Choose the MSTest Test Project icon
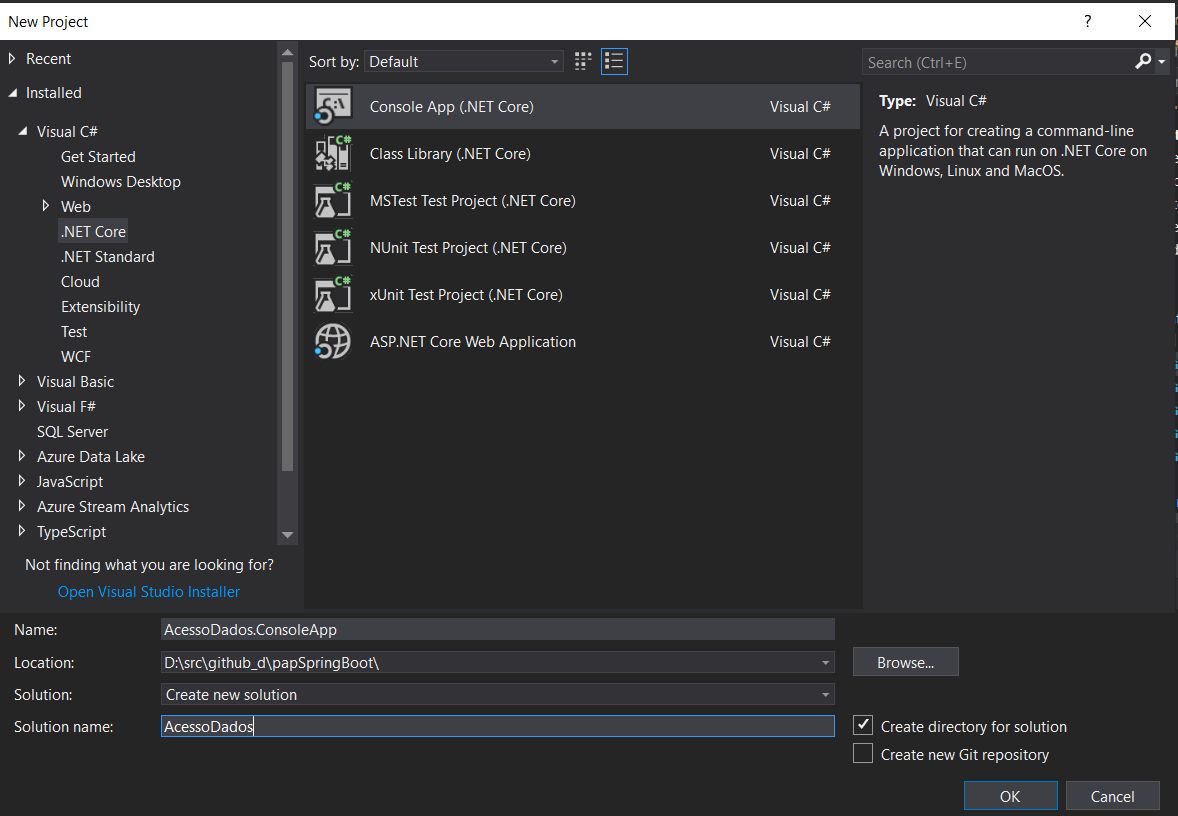1178x816 pixels. [x=333, y=201]
